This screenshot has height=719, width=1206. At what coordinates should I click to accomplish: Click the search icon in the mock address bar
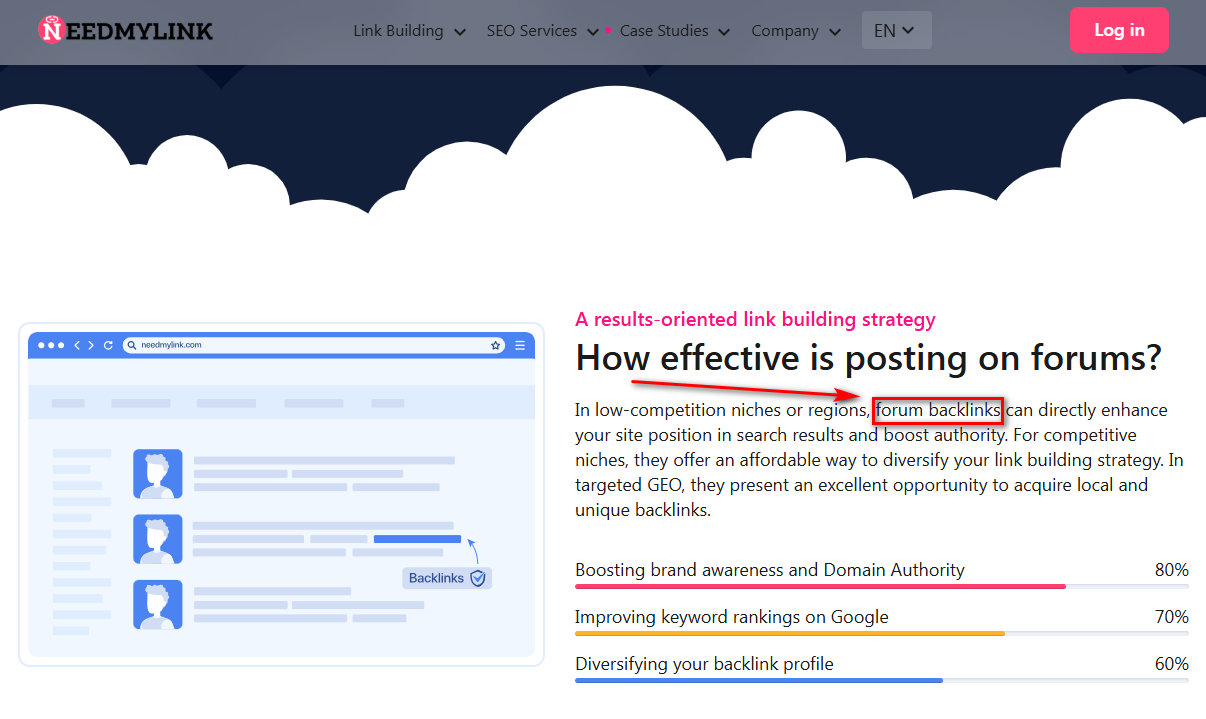point(132,345)
